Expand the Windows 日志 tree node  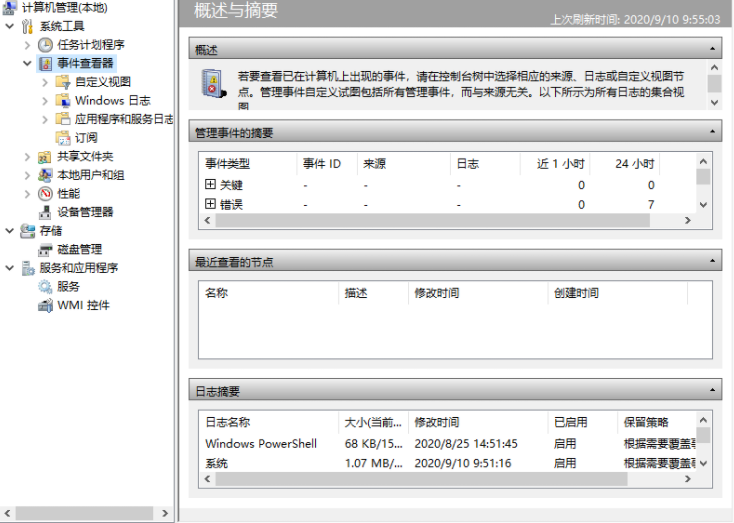pos(46,100)
